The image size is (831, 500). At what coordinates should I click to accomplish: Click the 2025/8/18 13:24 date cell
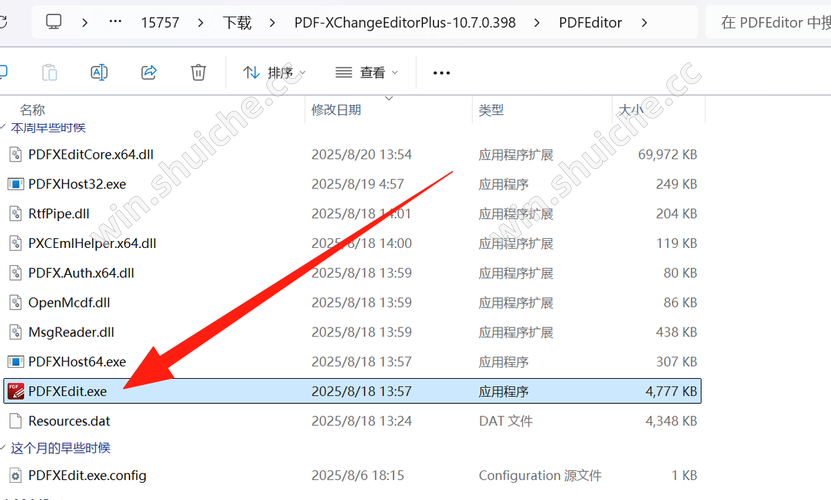(361, 421)
